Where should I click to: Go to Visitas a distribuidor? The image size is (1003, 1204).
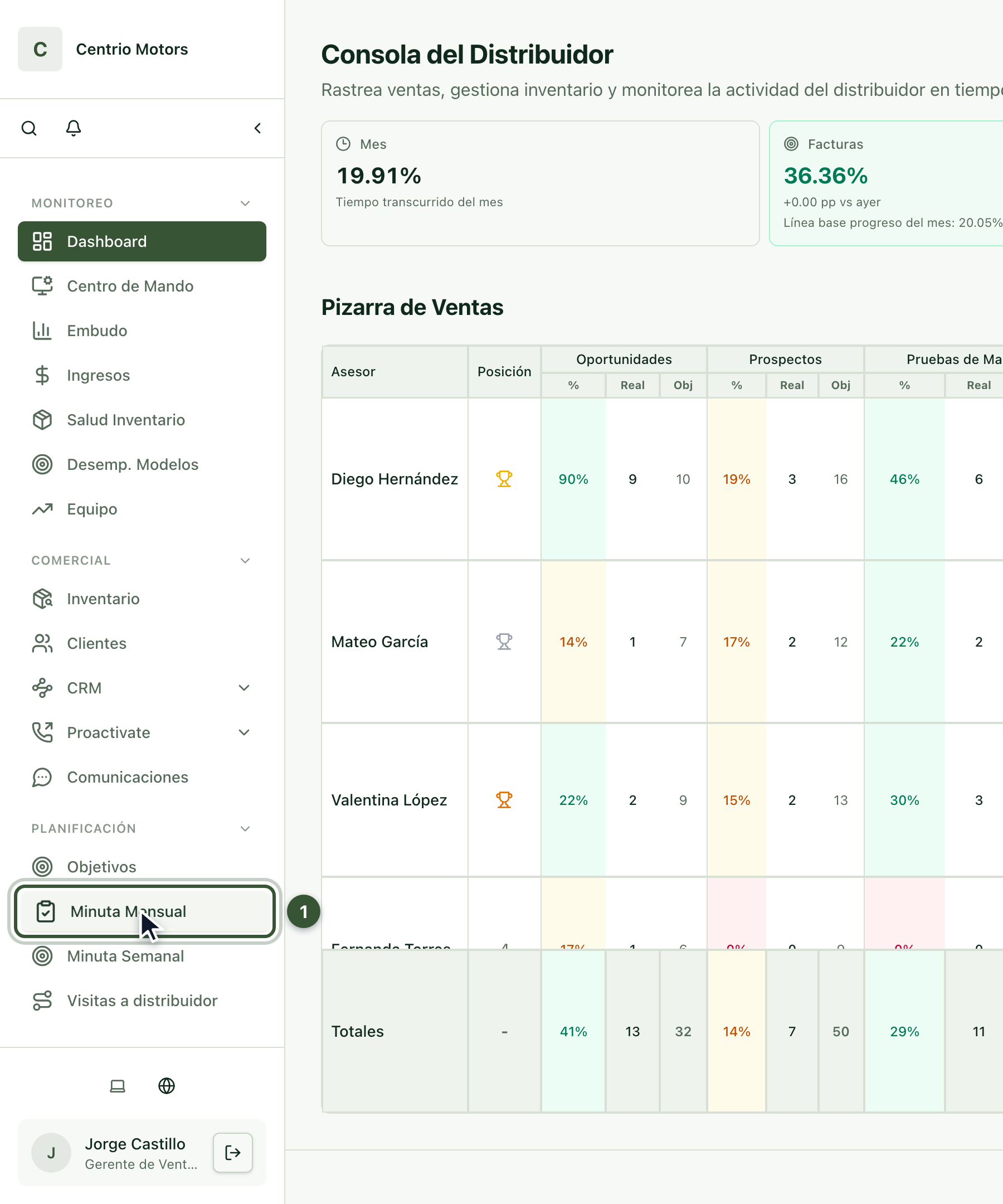(x=142, y=1001)
